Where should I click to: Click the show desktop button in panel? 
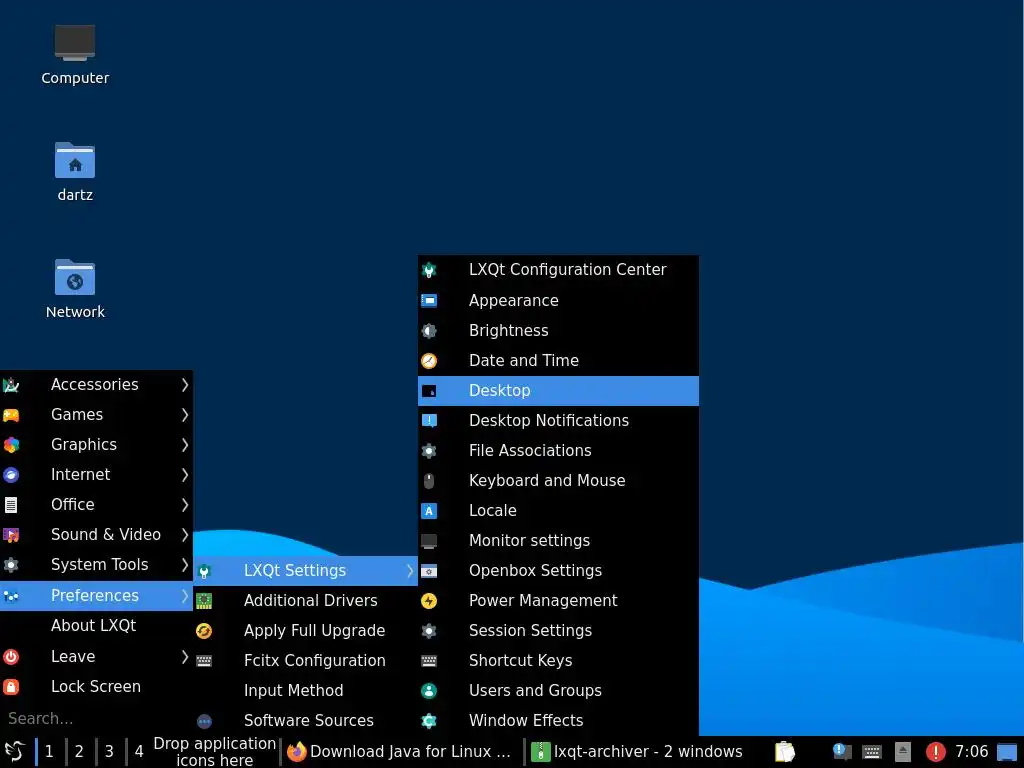pyautogui.click(x=1007, y=752)
